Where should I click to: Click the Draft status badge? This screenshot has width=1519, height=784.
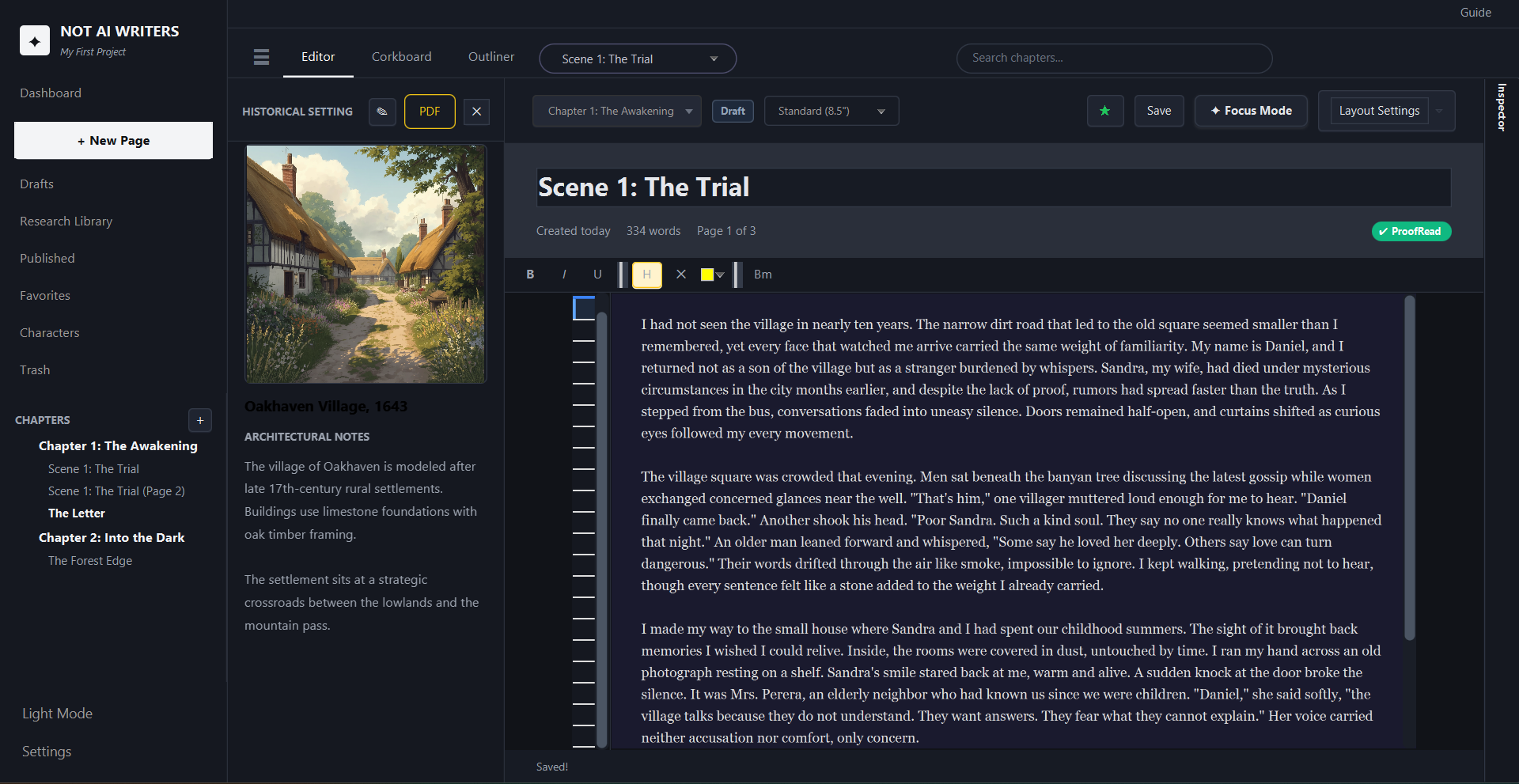pos(733,112)
